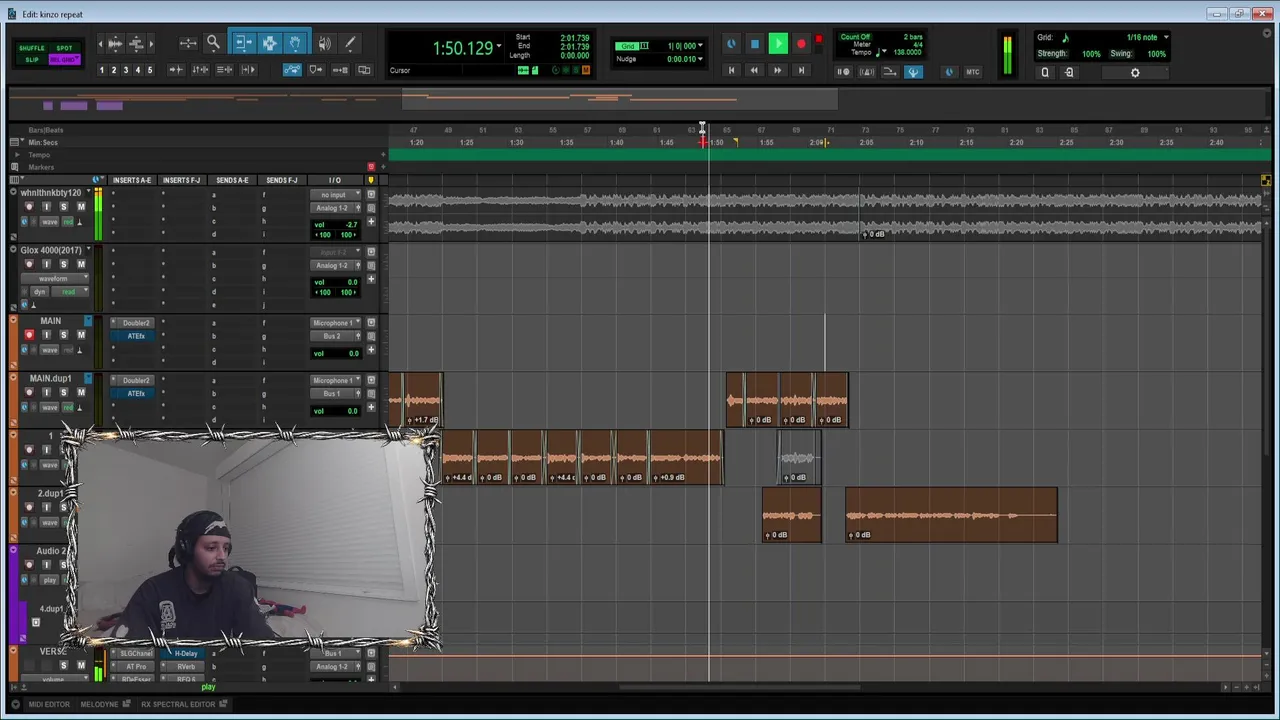Screen dimensions: 1280x720
Task: Toggle input monitoring on MAIN track
Action: coord(46,335)
